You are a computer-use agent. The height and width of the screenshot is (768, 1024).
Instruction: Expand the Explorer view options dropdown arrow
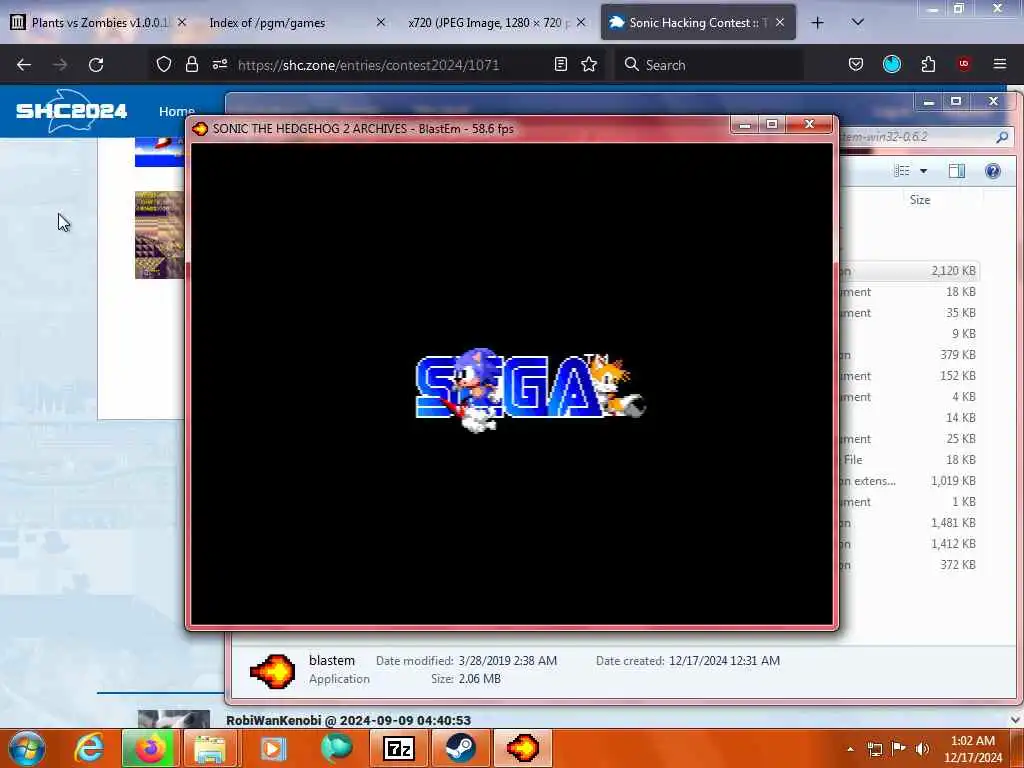923,170
